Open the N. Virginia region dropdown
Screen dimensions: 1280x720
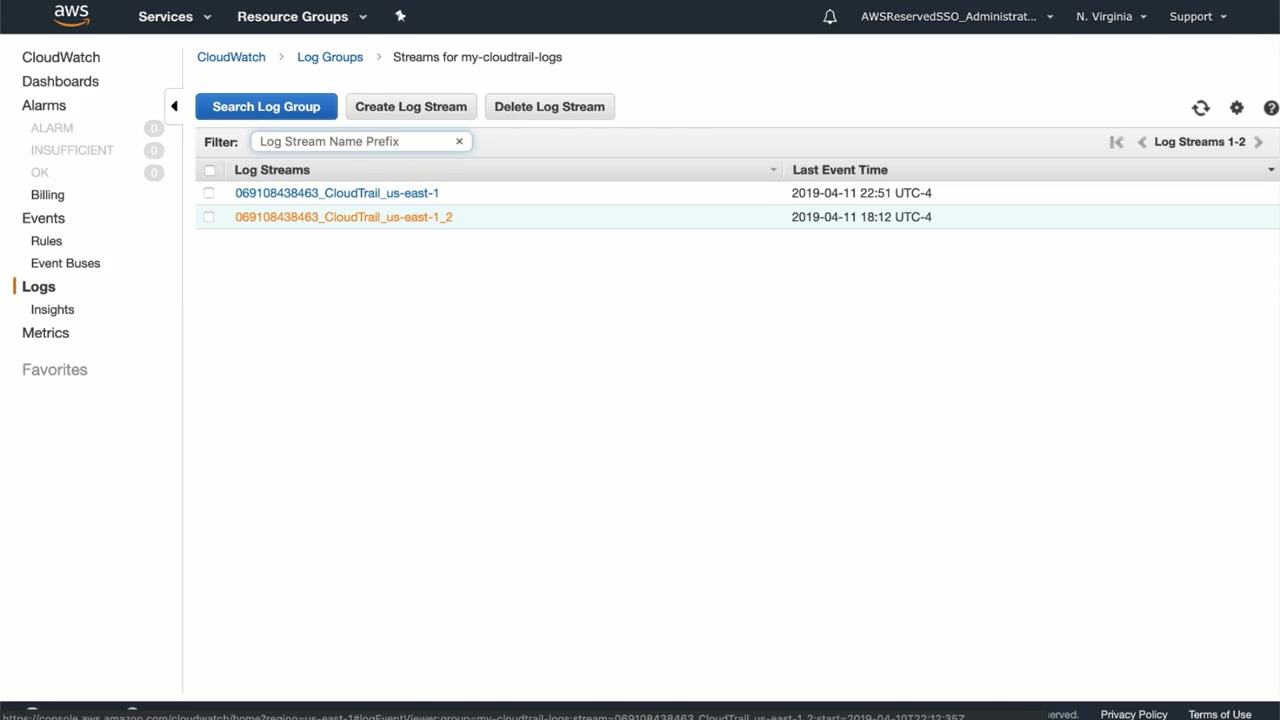(x=1111, y=17)
